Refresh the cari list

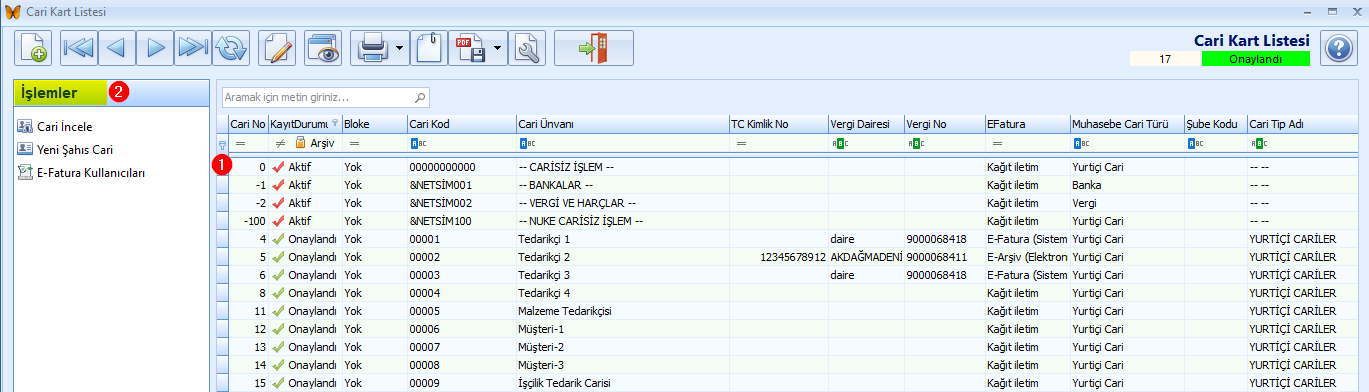coord(230,47)
